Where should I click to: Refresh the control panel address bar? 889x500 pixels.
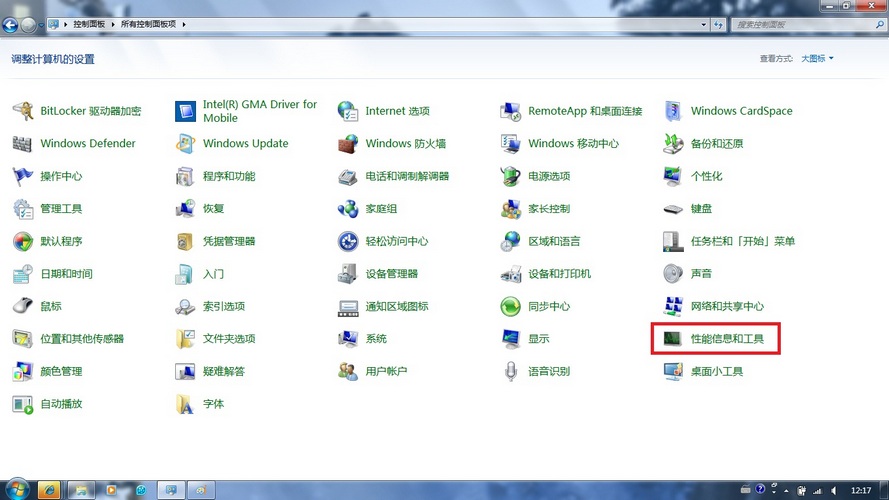coord(718,24)
